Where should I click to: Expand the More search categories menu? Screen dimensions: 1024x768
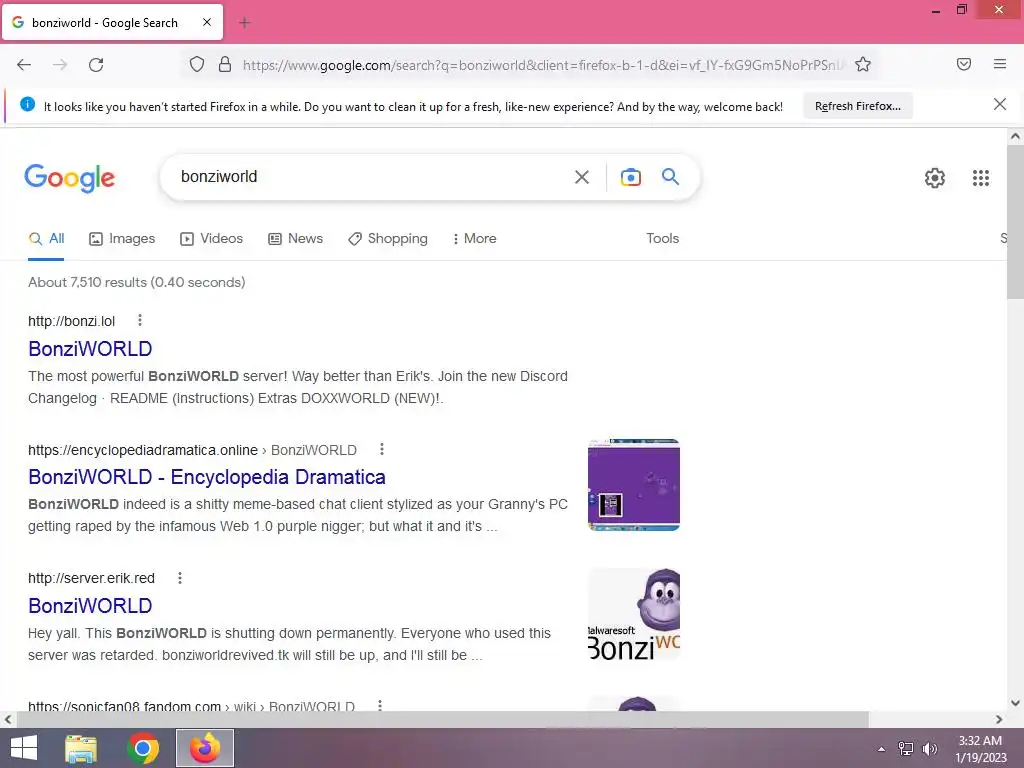pyautogui.click(x=475, y=239)
